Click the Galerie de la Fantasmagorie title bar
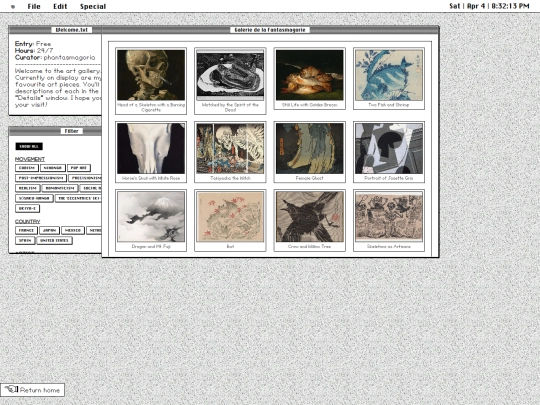Viewport: 540px width, 405px height. point(270,30)
